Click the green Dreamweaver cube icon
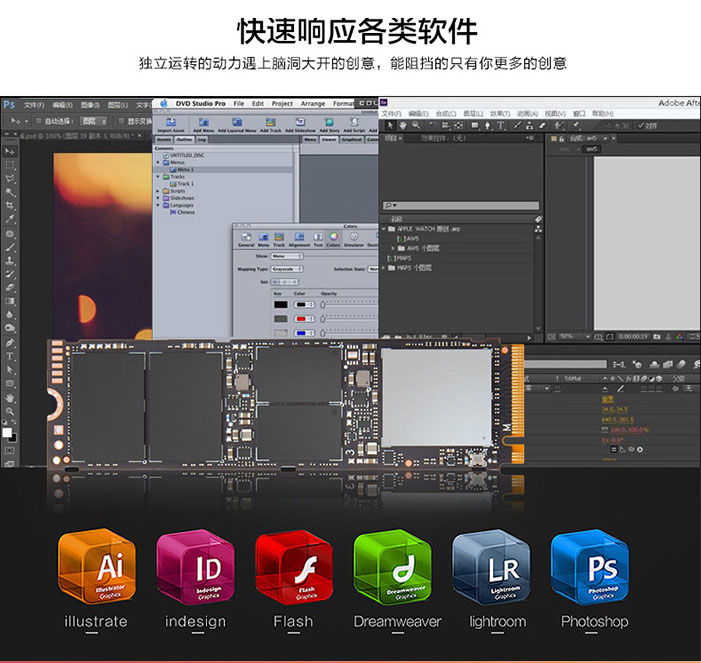The image size is (701, 663). click(x=393, y=567)
